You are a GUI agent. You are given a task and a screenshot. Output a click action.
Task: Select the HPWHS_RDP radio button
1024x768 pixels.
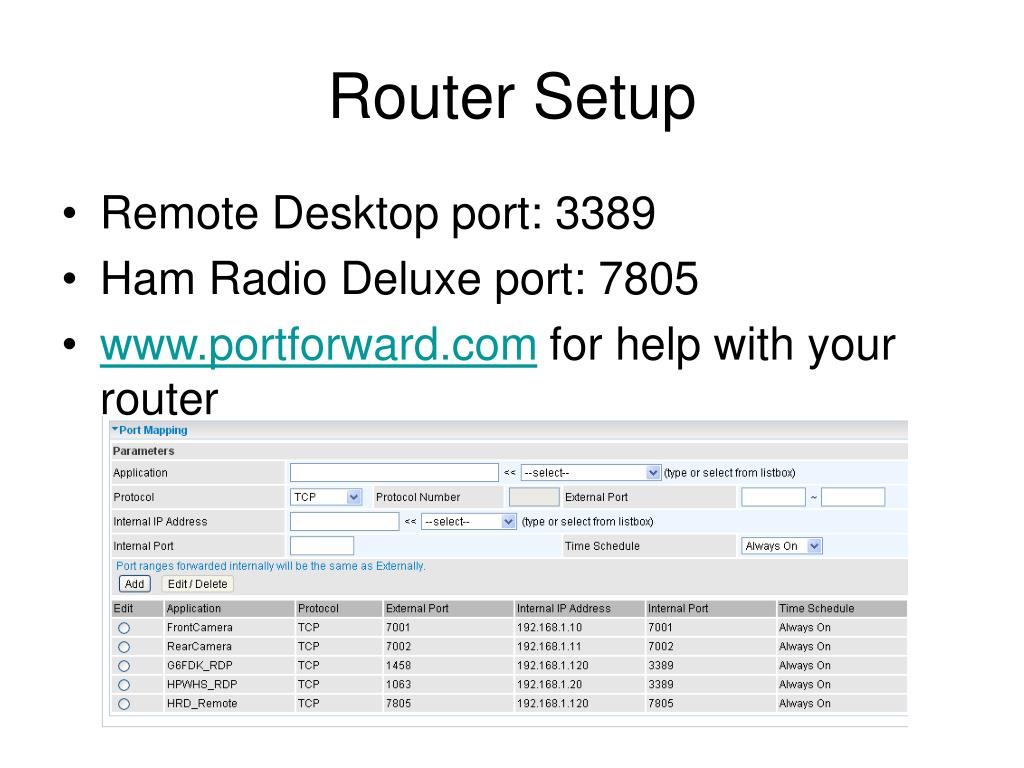pyautogui.click(x=124, y=685)
